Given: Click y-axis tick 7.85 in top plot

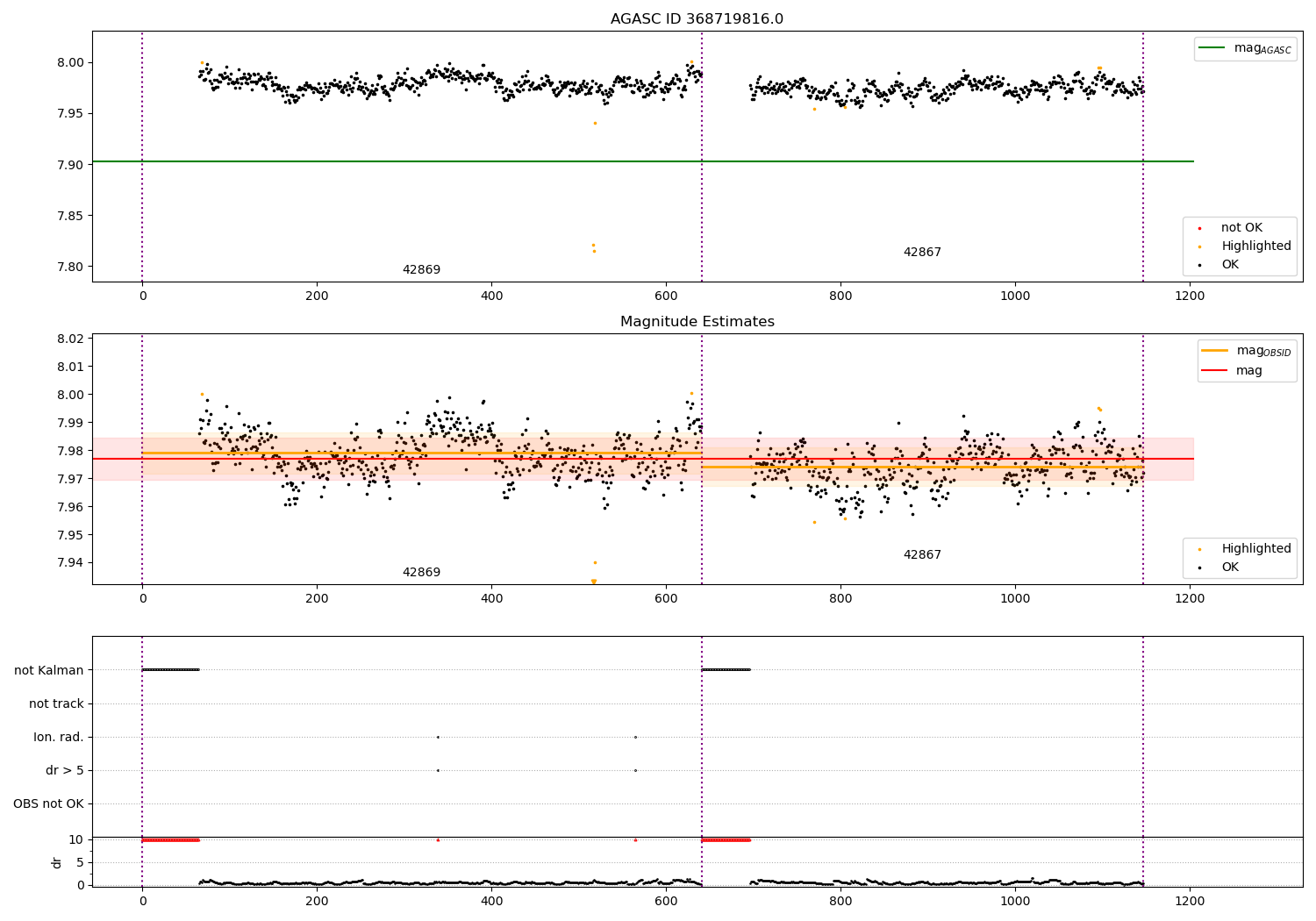Looking at the screenshot, I should coord(72,216).
